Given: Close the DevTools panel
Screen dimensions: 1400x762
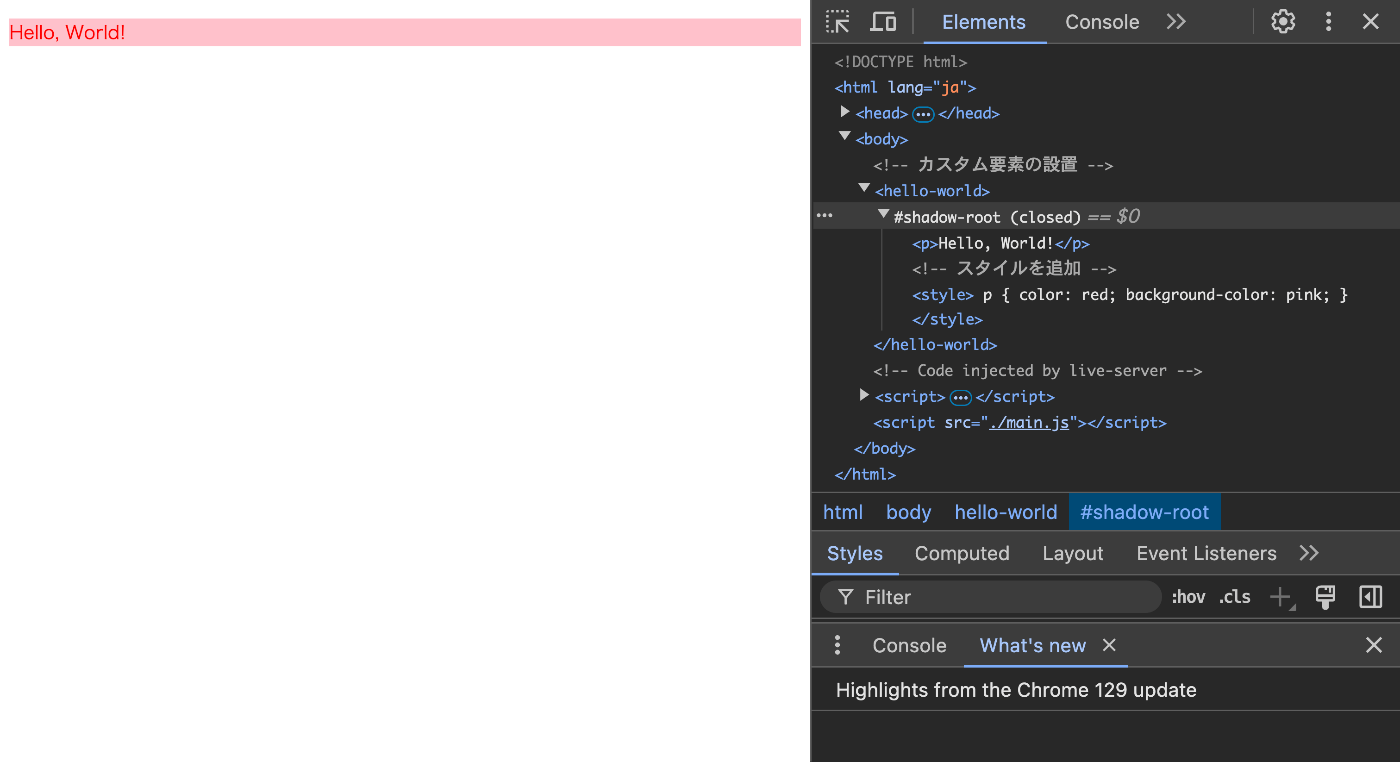Looking at the screenshot, I should (x=1371, y=22).
